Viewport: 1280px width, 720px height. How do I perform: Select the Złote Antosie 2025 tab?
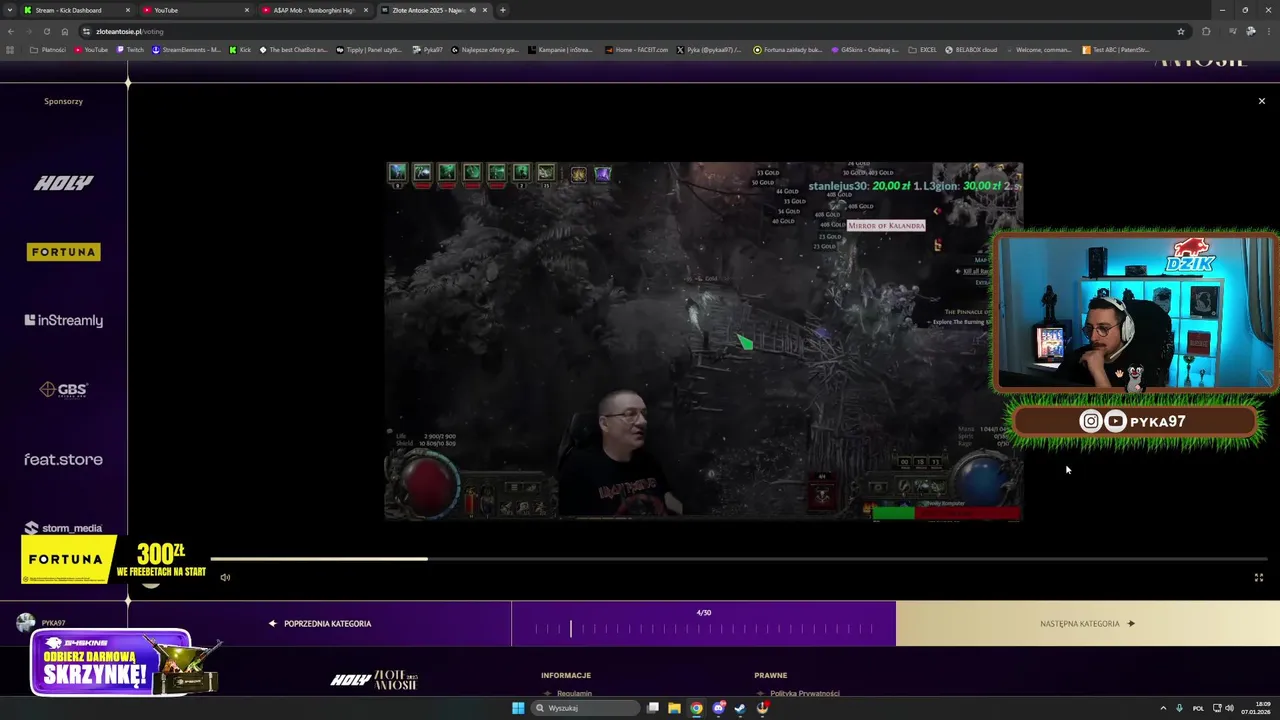[x=430, y=10]
